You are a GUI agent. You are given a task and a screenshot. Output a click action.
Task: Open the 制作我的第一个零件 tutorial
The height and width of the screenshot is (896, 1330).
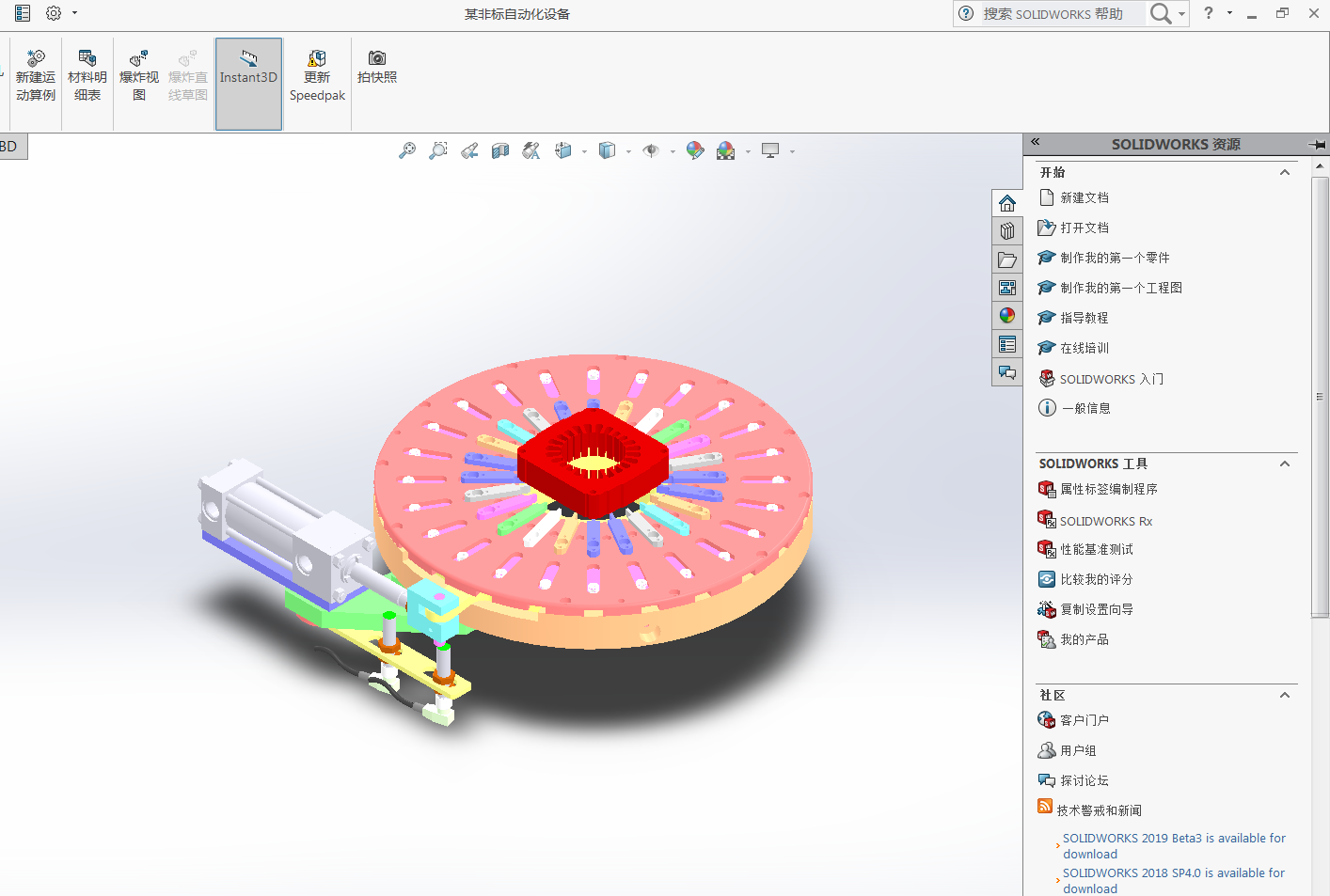tap(1103, 258)
